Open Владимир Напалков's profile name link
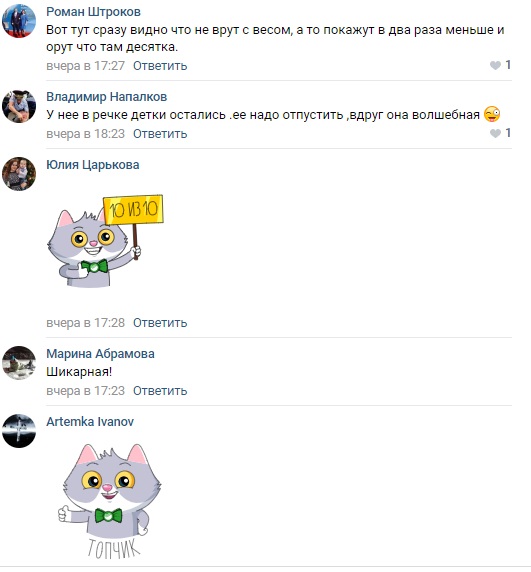Screen dimensions: 531x572 pos(106,97)
